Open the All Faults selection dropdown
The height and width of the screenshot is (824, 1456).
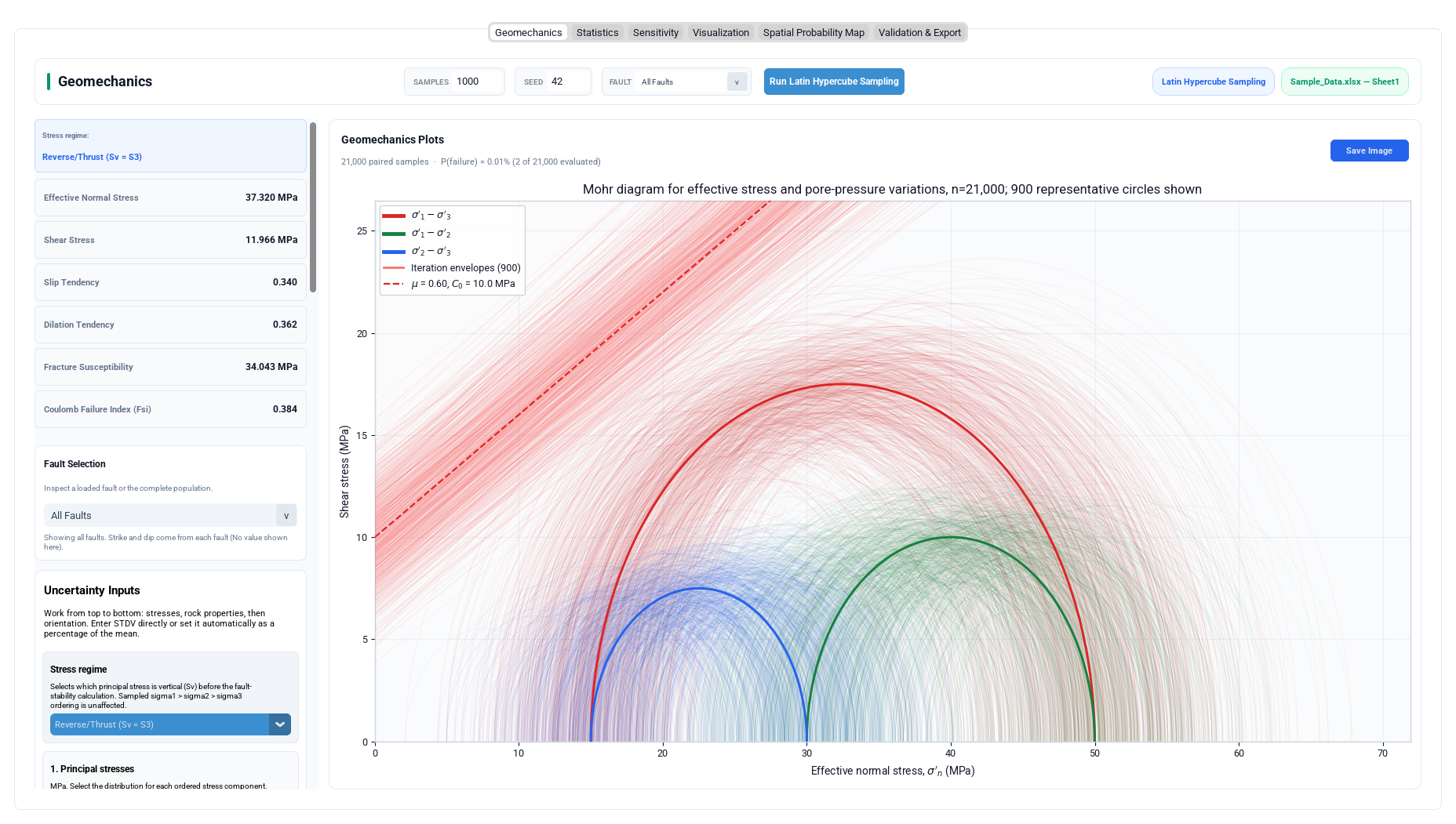point(170,515)
